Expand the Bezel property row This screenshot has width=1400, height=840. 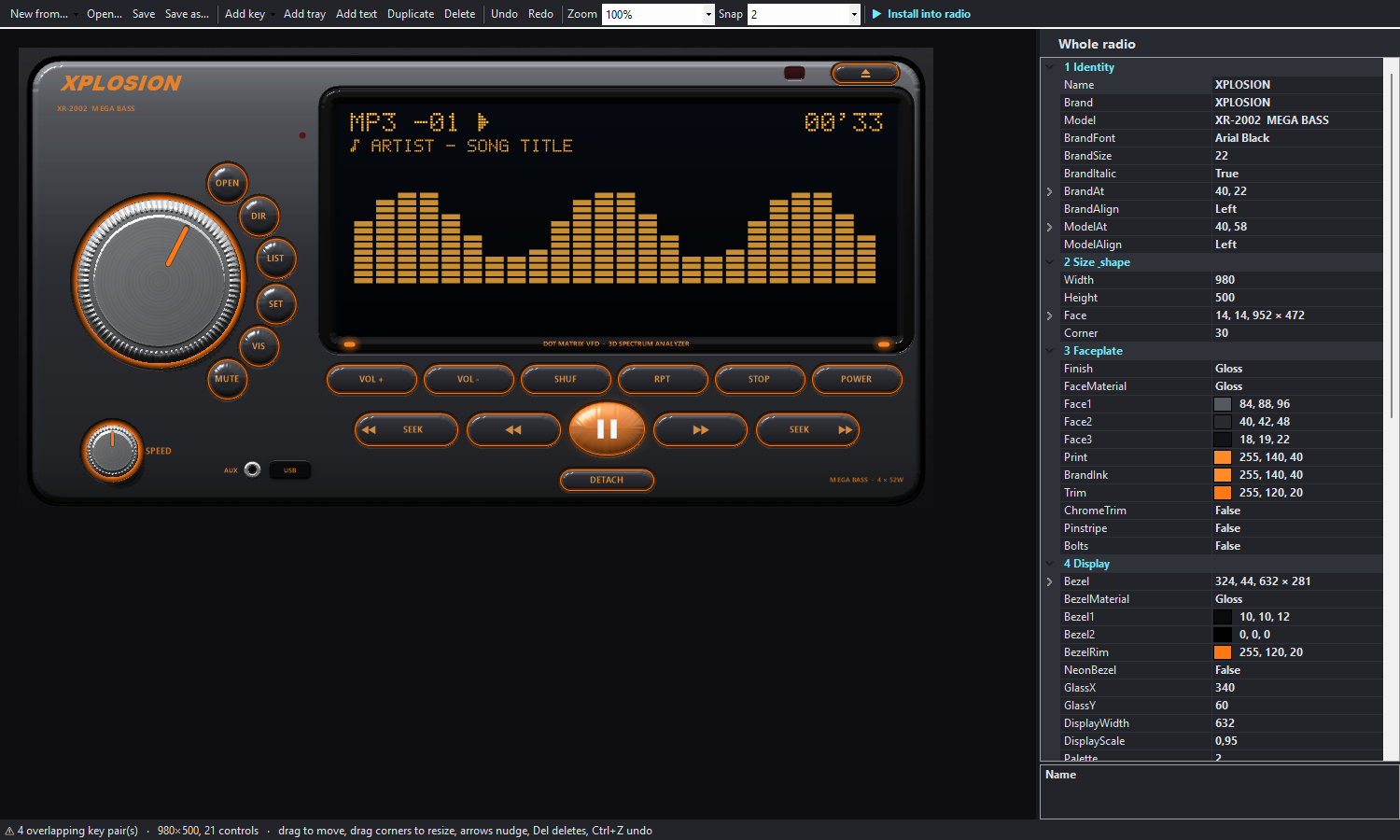1050,581
